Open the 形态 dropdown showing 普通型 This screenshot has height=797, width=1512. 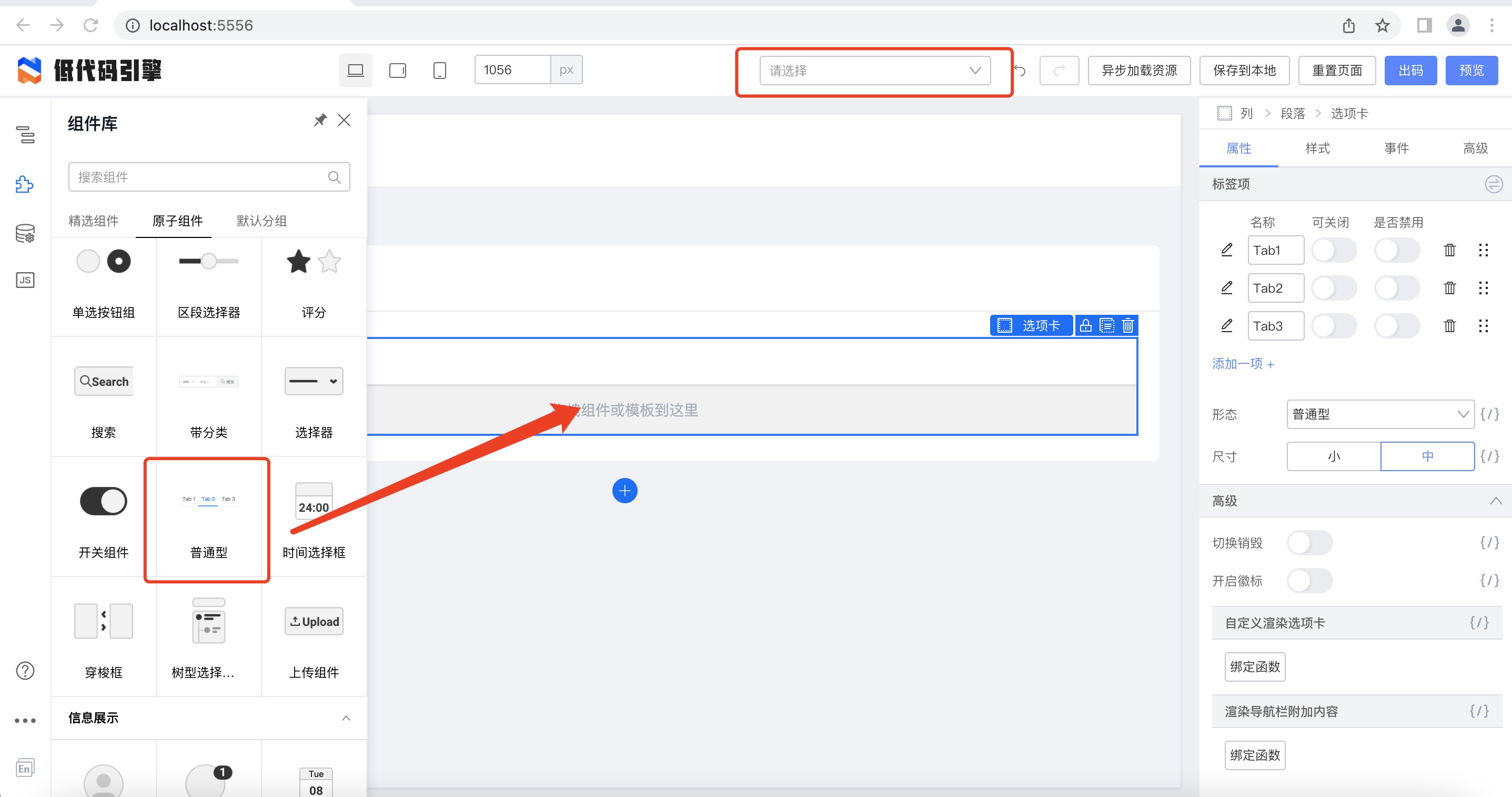tap(1379, 414)
